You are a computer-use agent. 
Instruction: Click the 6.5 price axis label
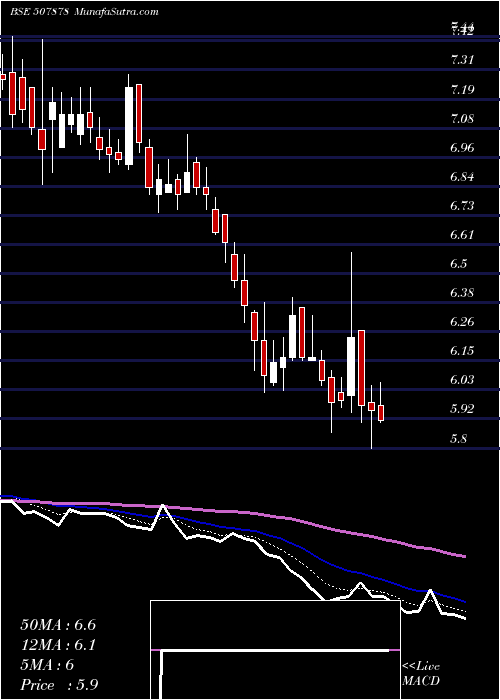coord(459,264)
